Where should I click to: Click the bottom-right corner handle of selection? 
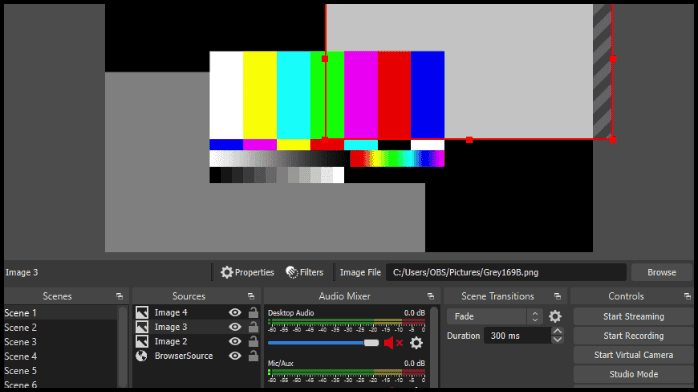click(613, 140)
